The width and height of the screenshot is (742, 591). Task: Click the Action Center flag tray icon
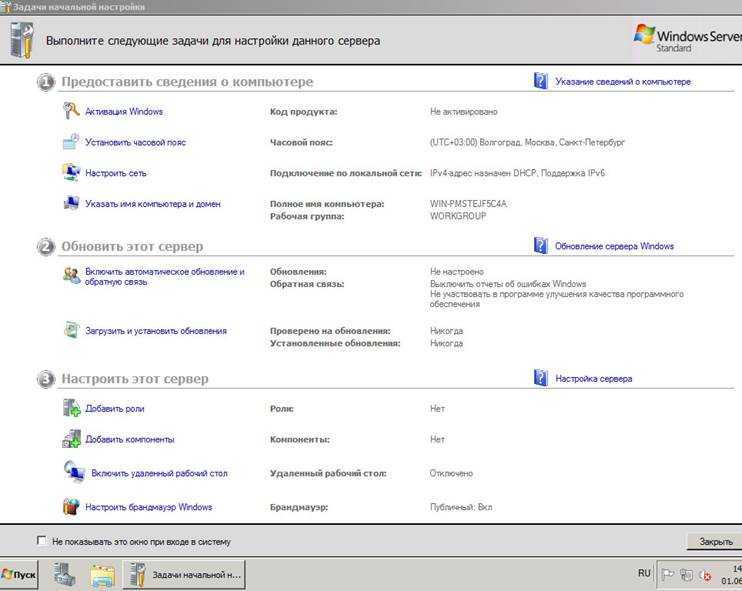pos(667,574)
